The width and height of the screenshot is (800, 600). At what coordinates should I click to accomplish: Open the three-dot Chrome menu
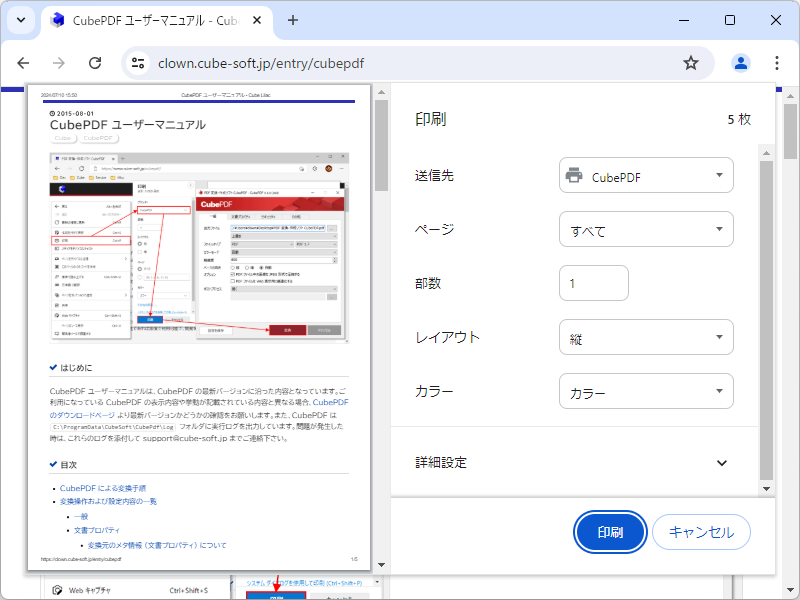pyautogui.click(x=777, y=62)
